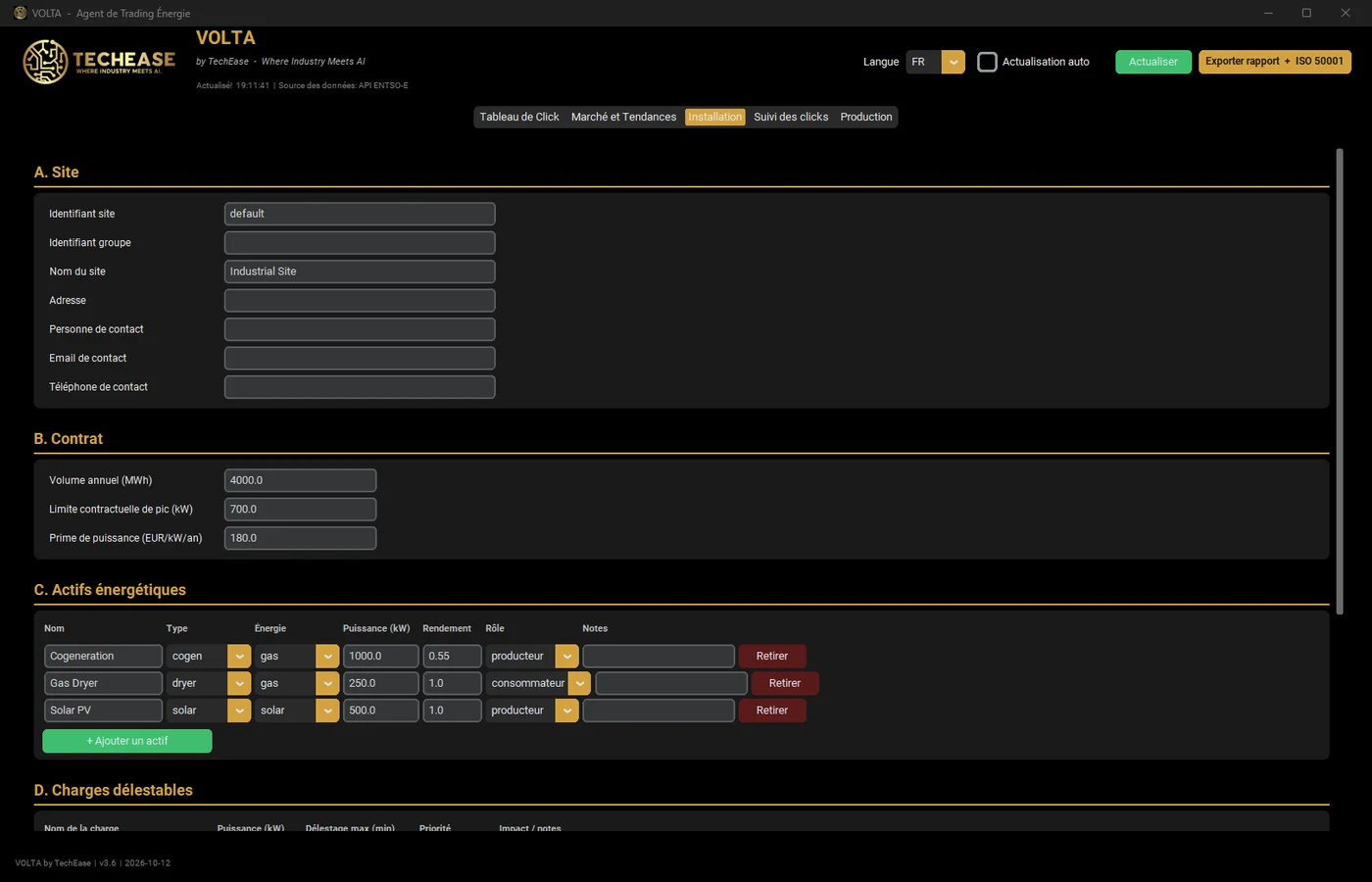Click the Solar PV name field
1372x882 pixels.
pyautogui.click(x=103, y=710)
